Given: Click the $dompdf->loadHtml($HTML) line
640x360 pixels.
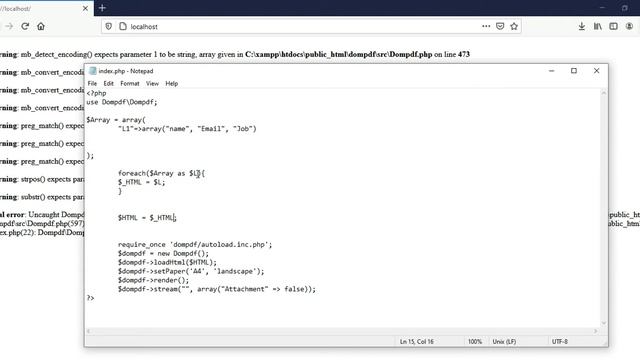Looking at the screenshot, I should tap(167, 262).
